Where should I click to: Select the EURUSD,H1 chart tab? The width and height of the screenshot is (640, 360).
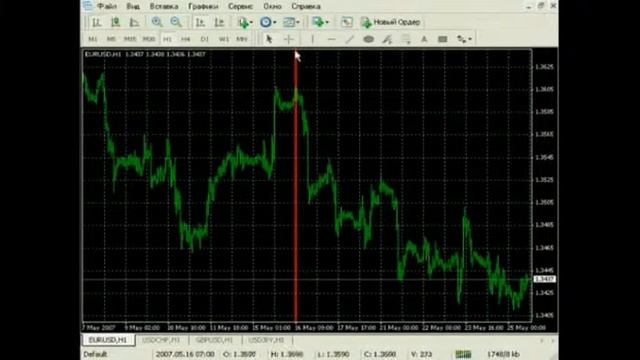click(x=108, y=340)
